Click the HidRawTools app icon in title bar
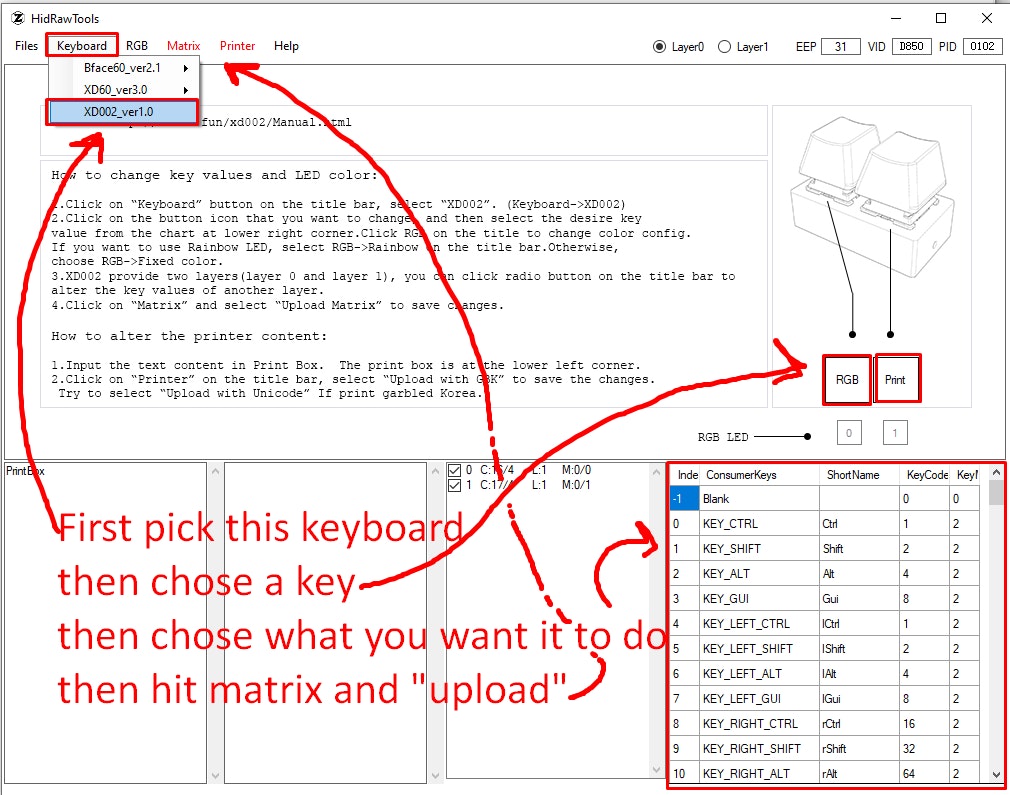1010x795 pixels. (18, 18)
